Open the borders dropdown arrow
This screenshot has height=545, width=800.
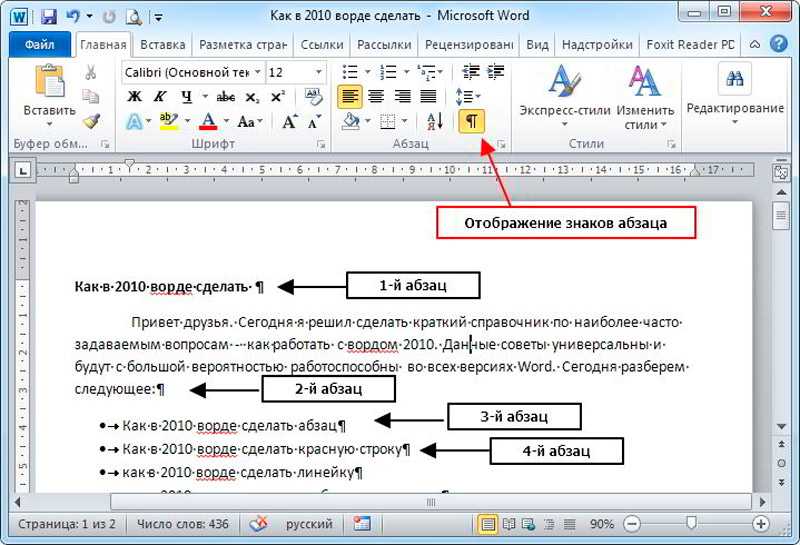(405, 121)
